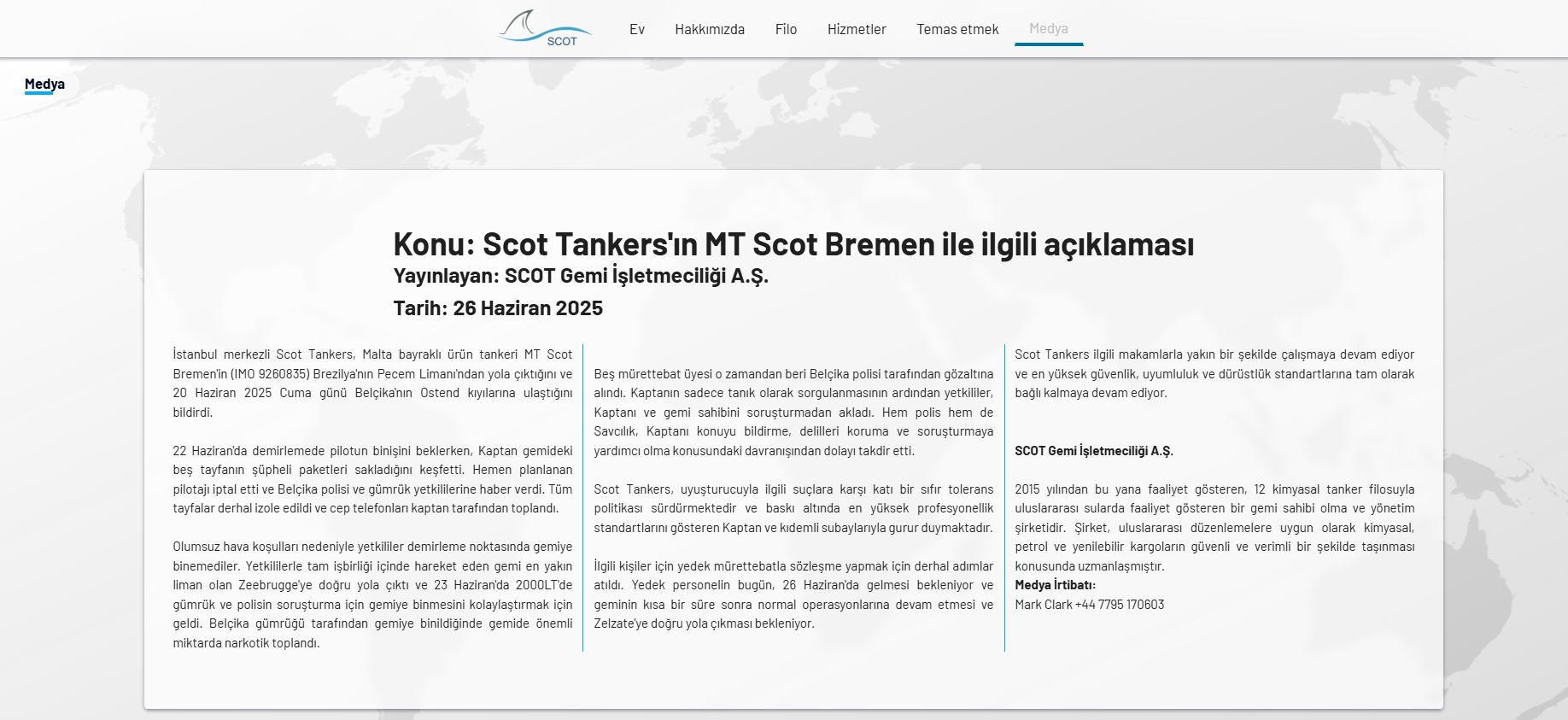Click the bold company name in the right column
Screen dimensions: 1568x720
[x=1093, y=451]
